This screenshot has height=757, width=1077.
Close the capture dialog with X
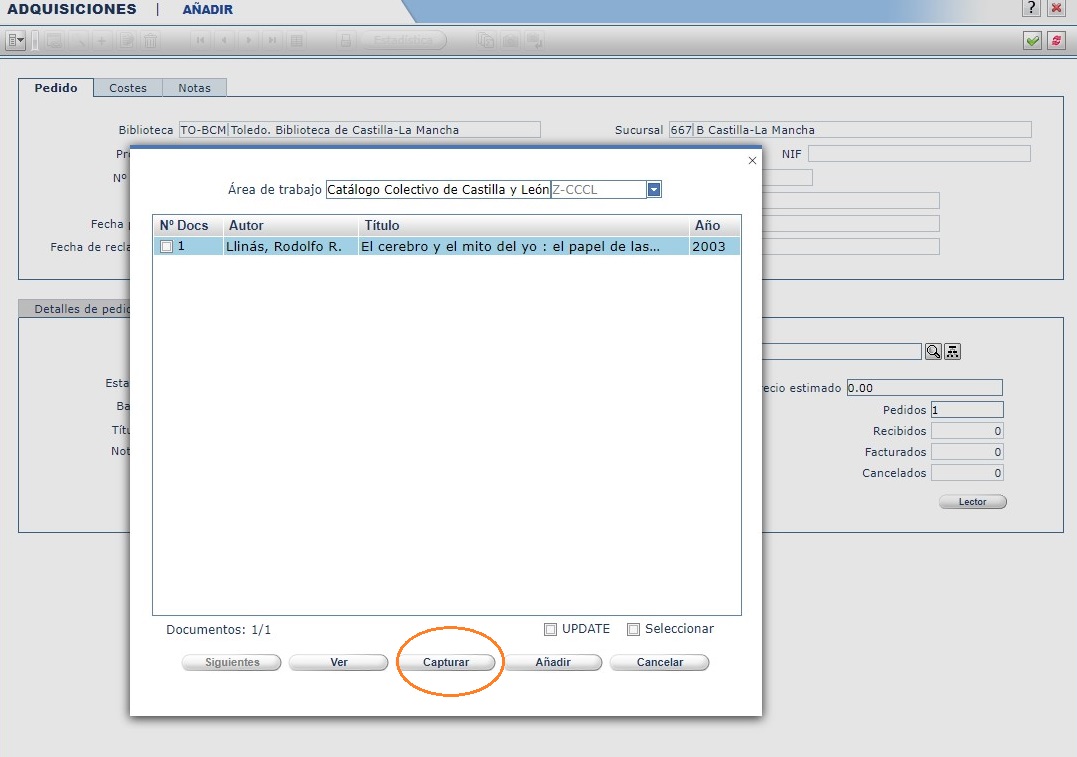[x=753, y=161]
